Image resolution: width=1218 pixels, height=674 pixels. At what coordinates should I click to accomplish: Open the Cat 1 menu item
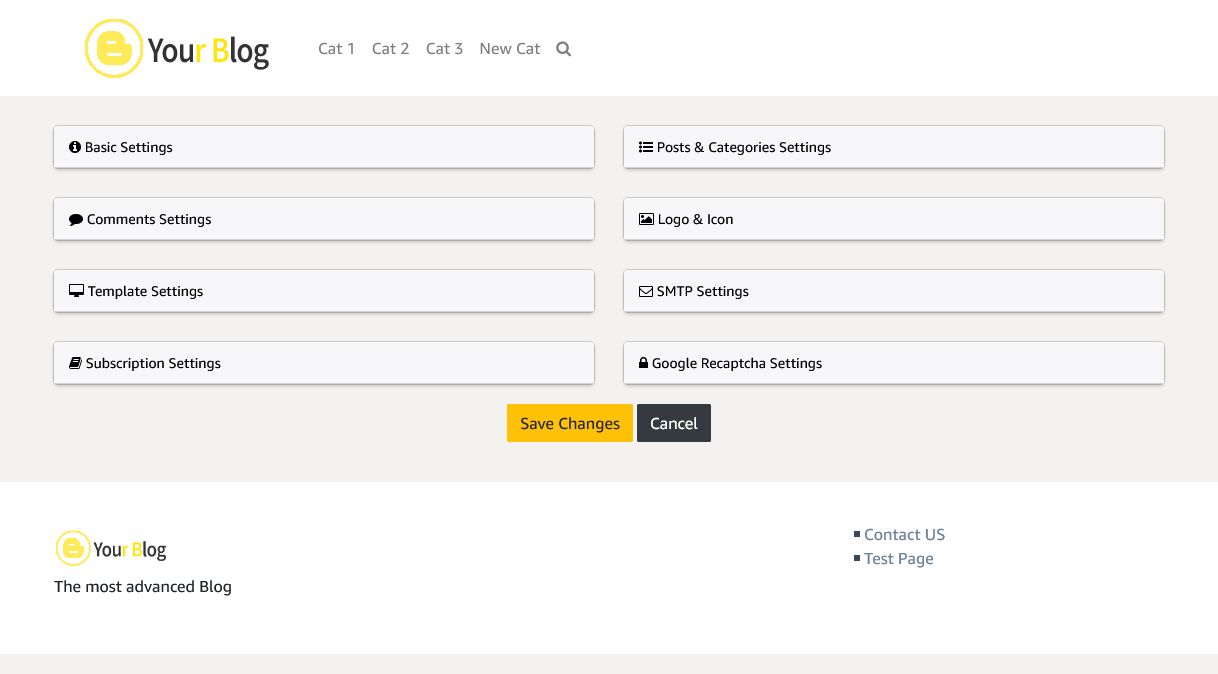pos(336,49)
